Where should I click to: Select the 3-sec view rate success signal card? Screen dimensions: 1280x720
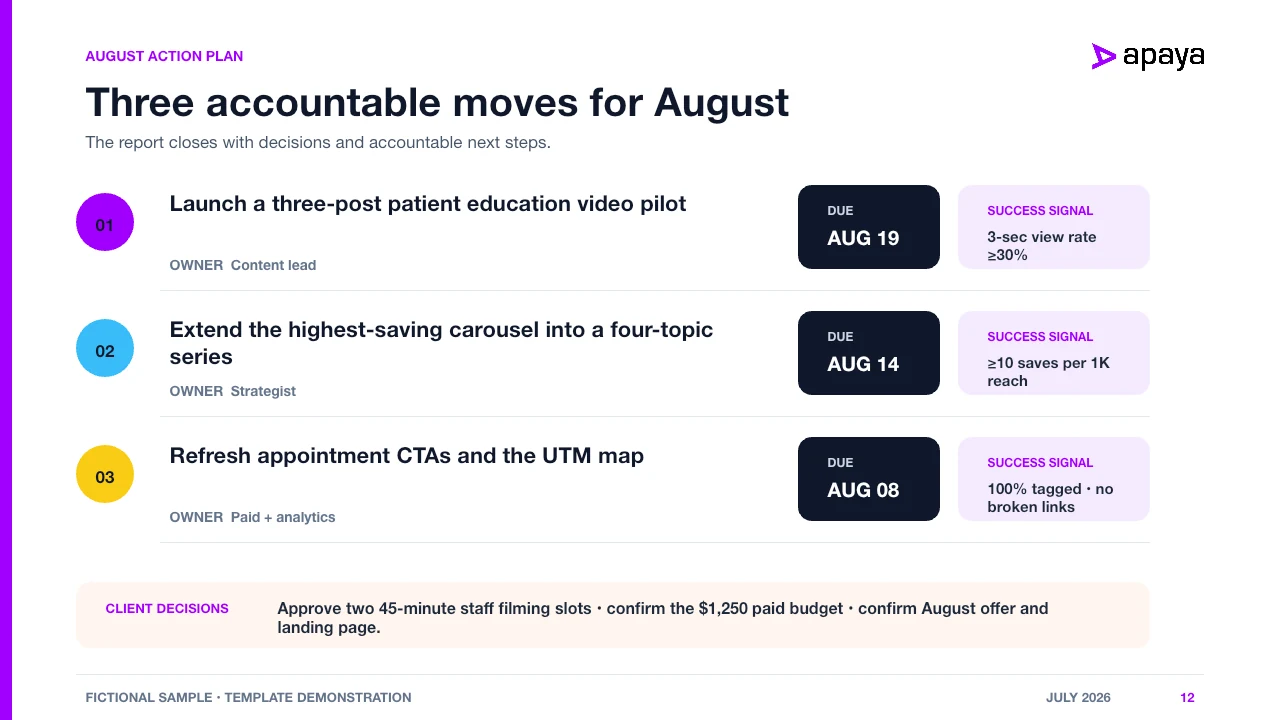coord(1054,227)
